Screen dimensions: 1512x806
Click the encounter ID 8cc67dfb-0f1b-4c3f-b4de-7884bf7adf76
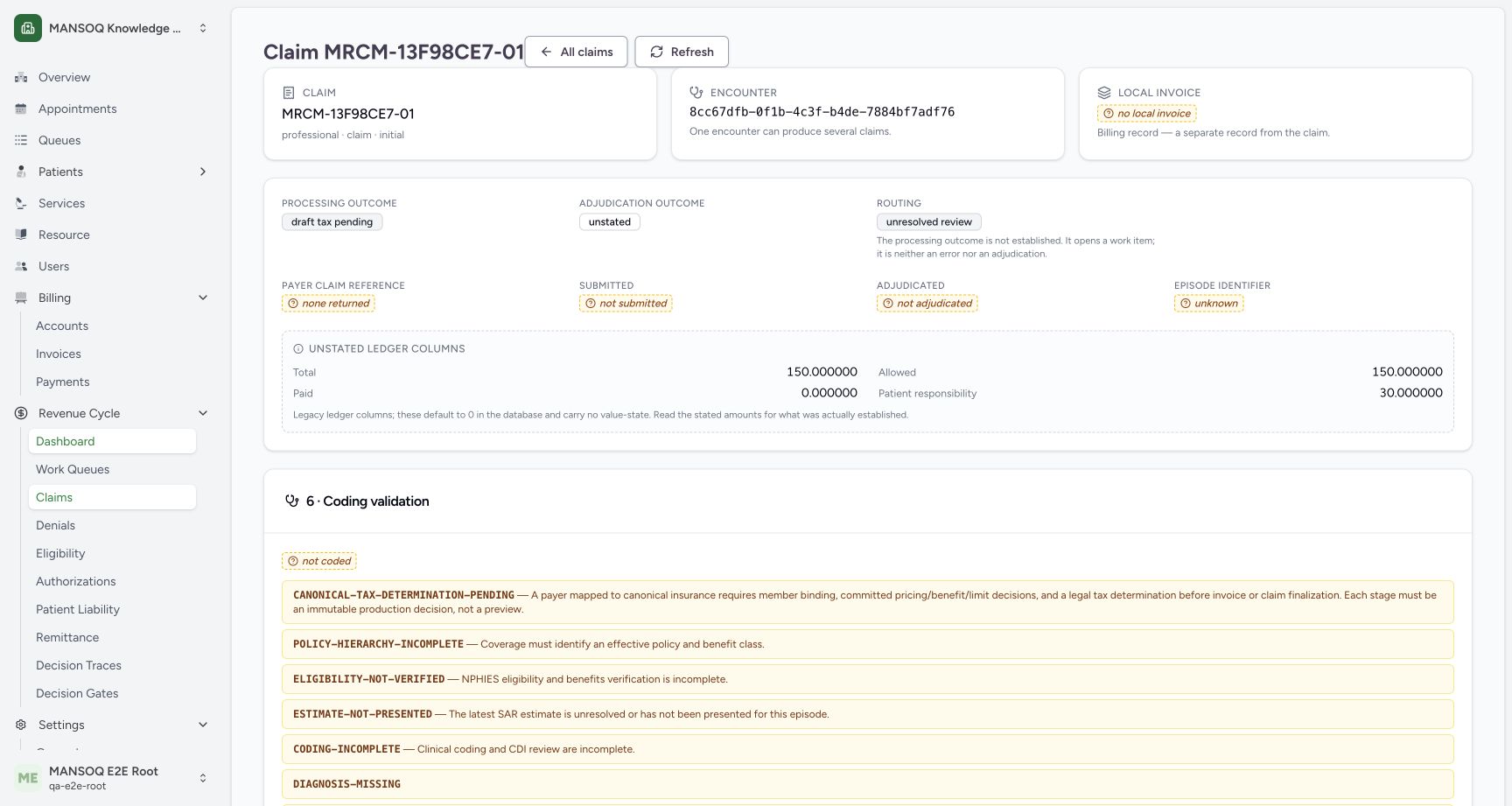click(822, 112)
